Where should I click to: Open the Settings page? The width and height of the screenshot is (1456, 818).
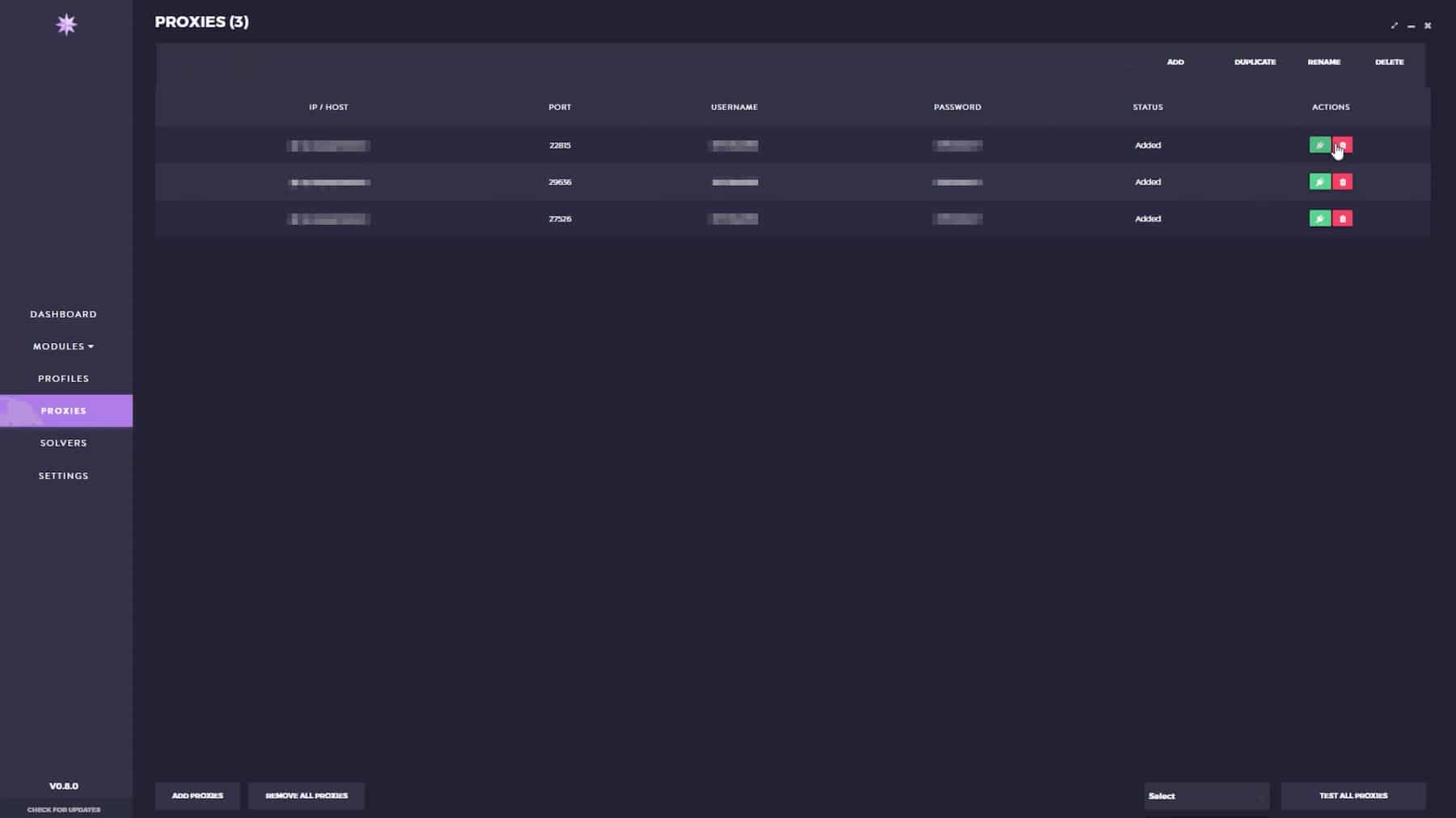click(63, 476)
